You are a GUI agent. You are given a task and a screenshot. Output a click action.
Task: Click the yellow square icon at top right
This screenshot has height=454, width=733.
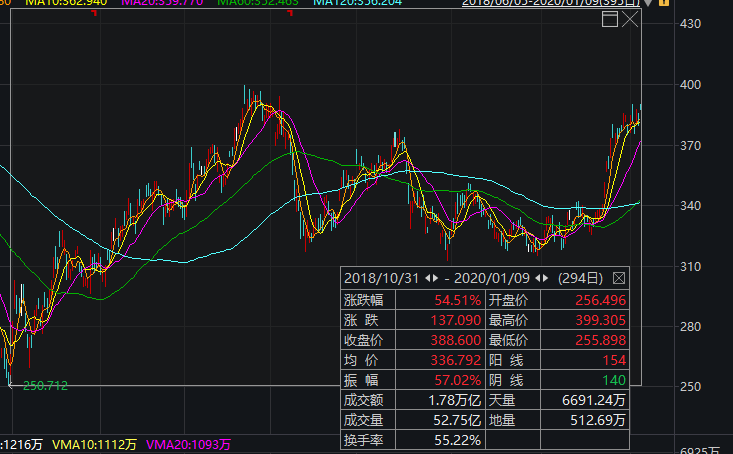click(x=664, y=2)
